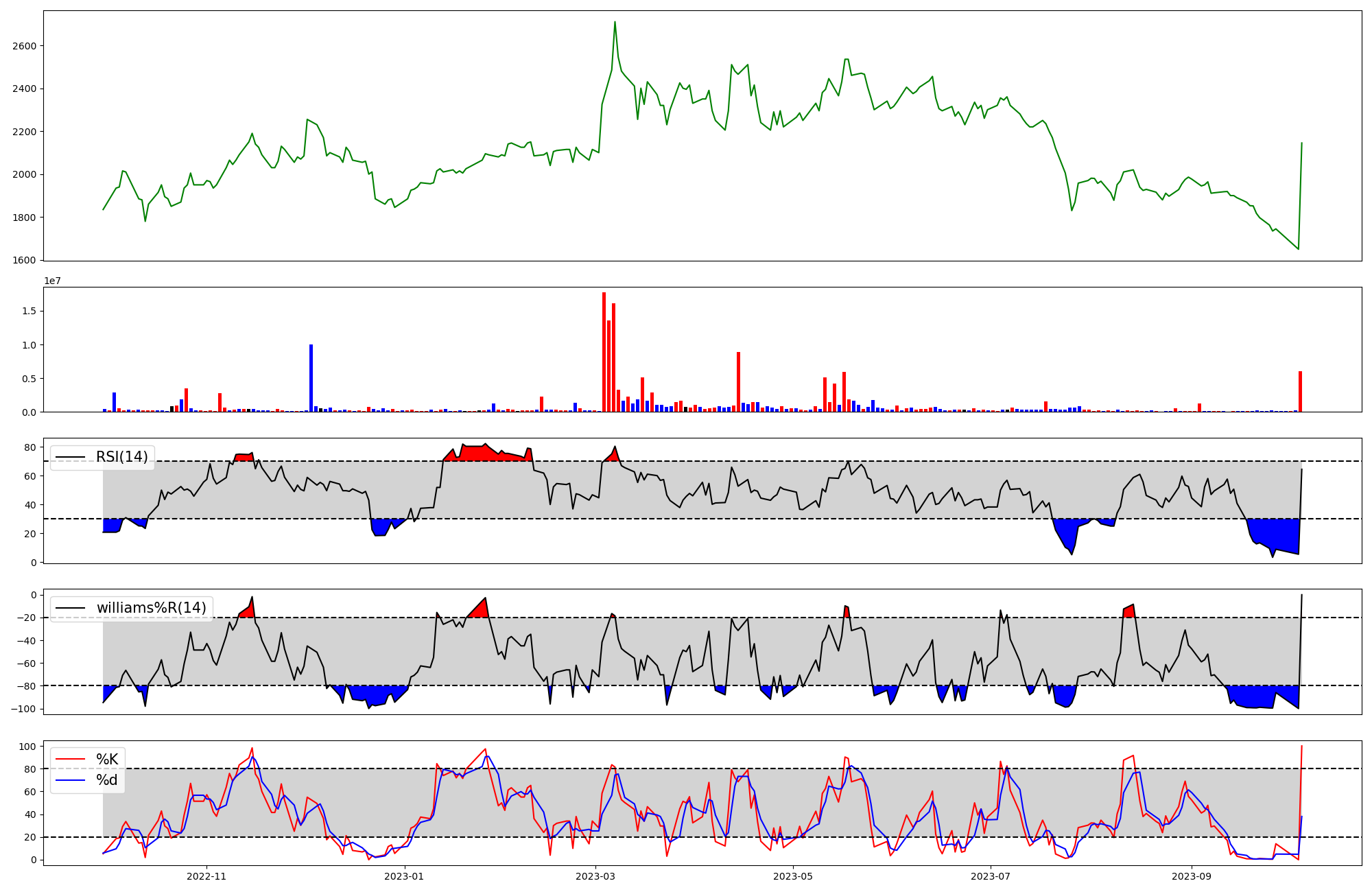Click the 1.5 tick label on volume axis
Screen dimensions: 1372x892
click(29, 311)
